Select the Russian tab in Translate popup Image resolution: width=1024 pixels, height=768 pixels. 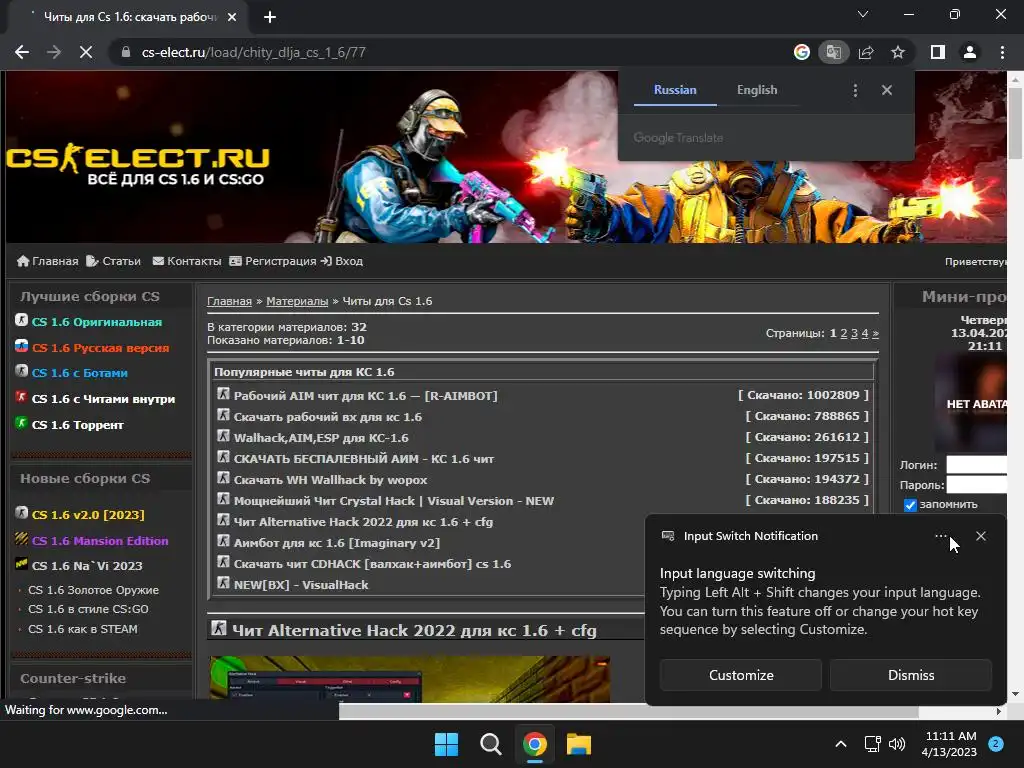[x=675, y=90]
